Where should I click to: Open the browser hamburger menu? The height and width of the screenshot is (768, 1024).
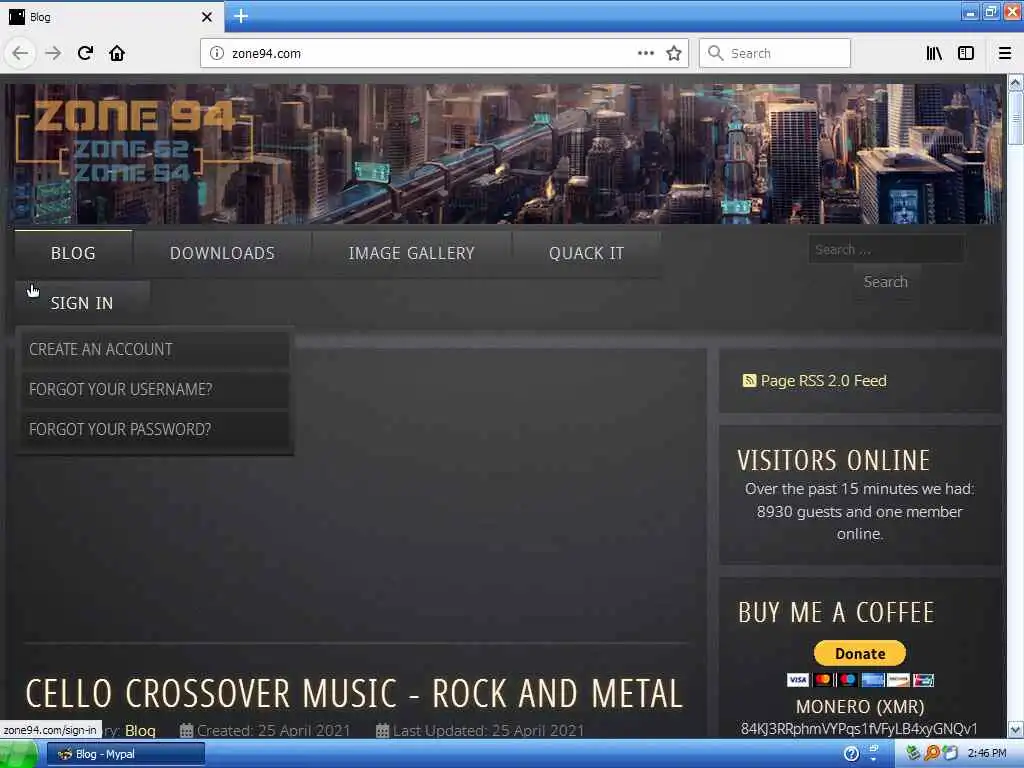(1004, 53)
